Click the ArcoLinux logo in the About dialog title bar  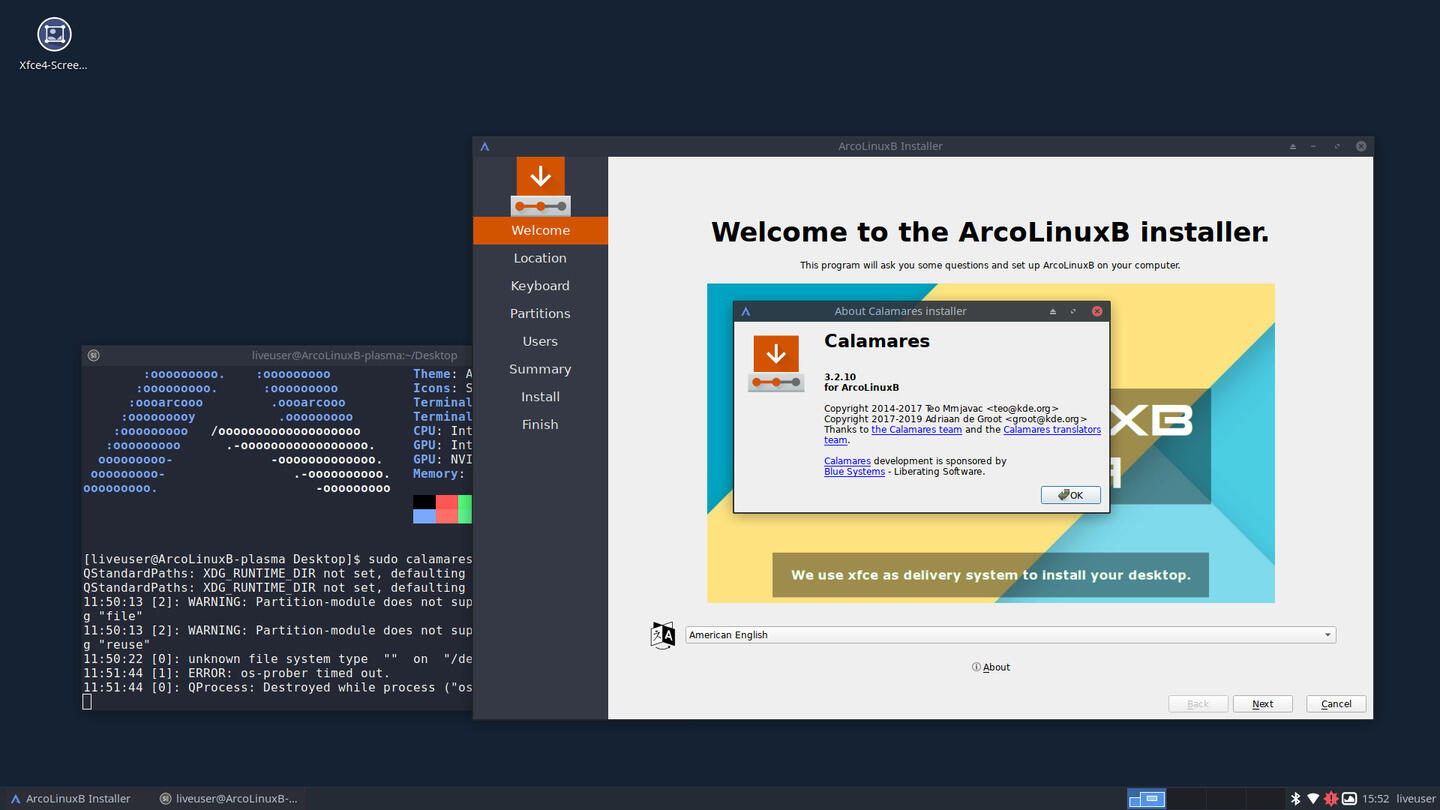(745, 311)
